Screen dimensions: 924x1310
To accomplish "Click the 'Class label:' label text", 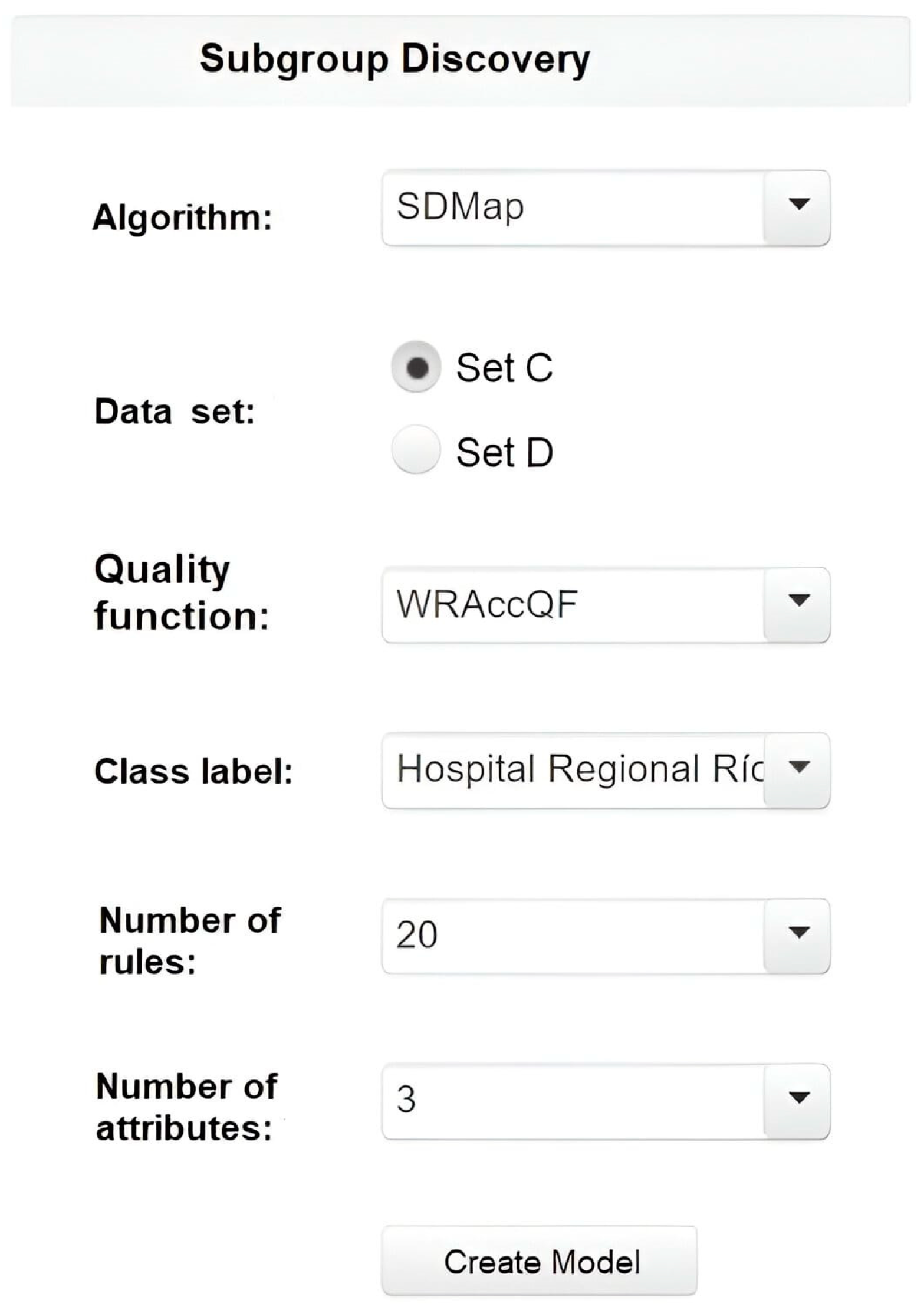I will coord(193,771).
